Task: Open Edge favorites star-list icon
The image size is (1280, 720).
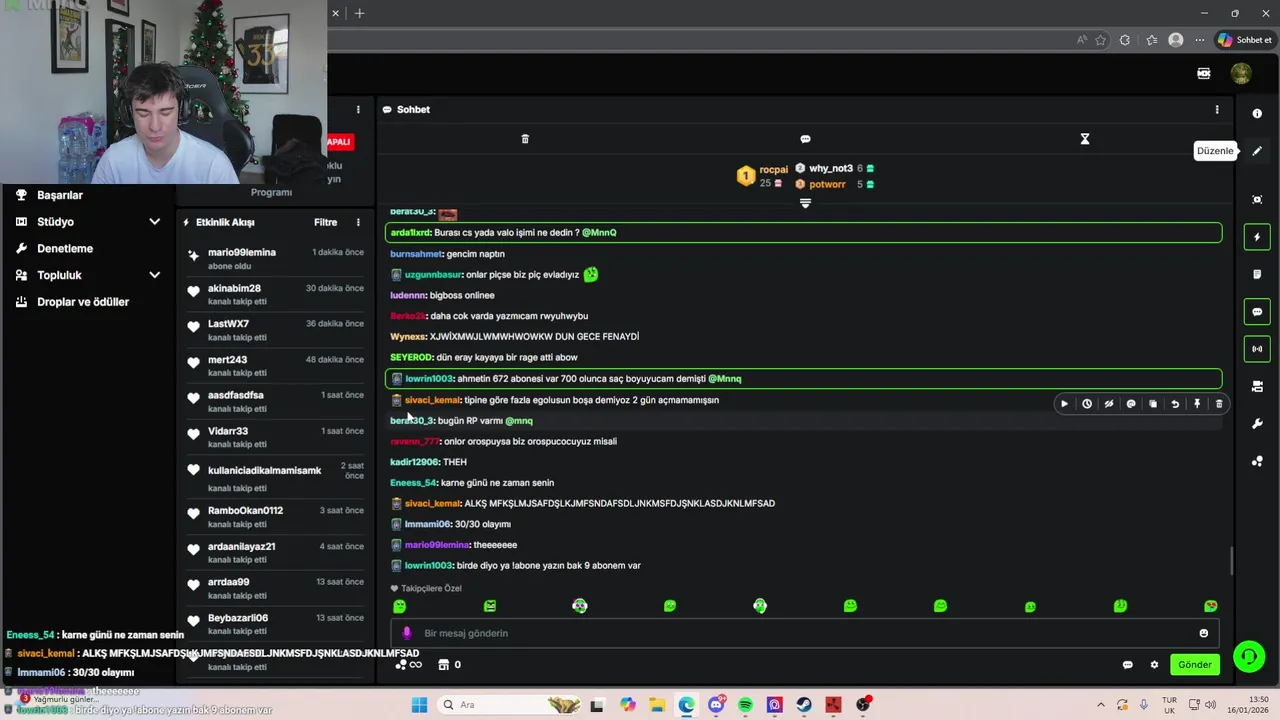Action: (x=1151, y=40)
